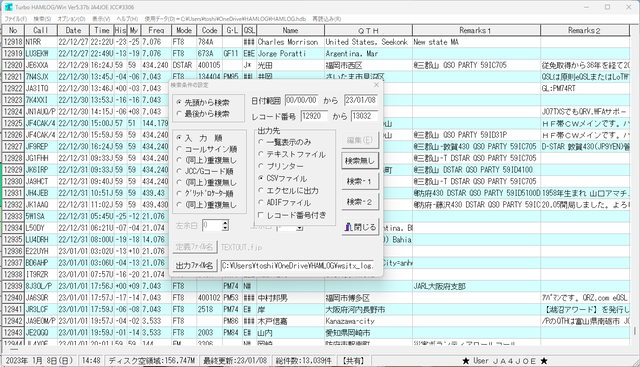Image resolution: width=640 pixels, height=367 pixels.
Task: Select 最後から検索 radio option
Action: coord(203,114)
